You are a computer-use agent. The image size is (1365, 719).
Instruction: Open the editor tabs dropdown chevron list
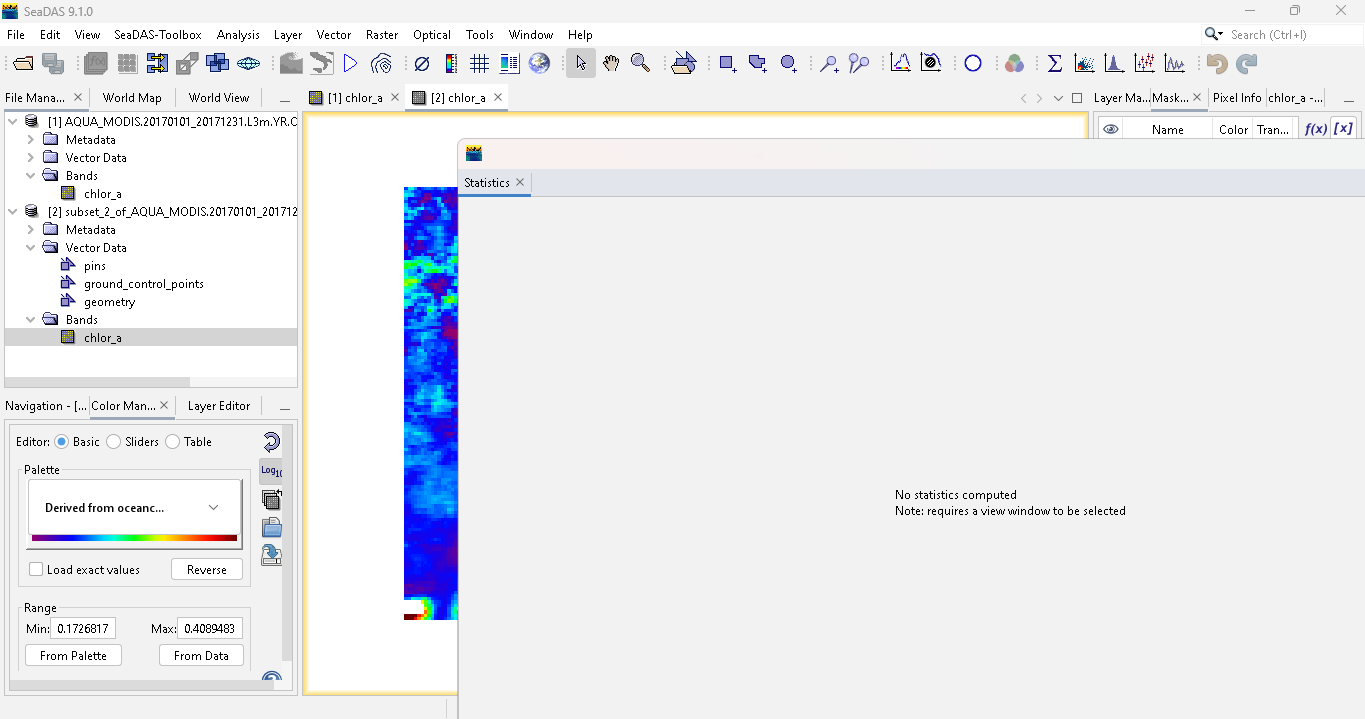[x=1058, y=98]
